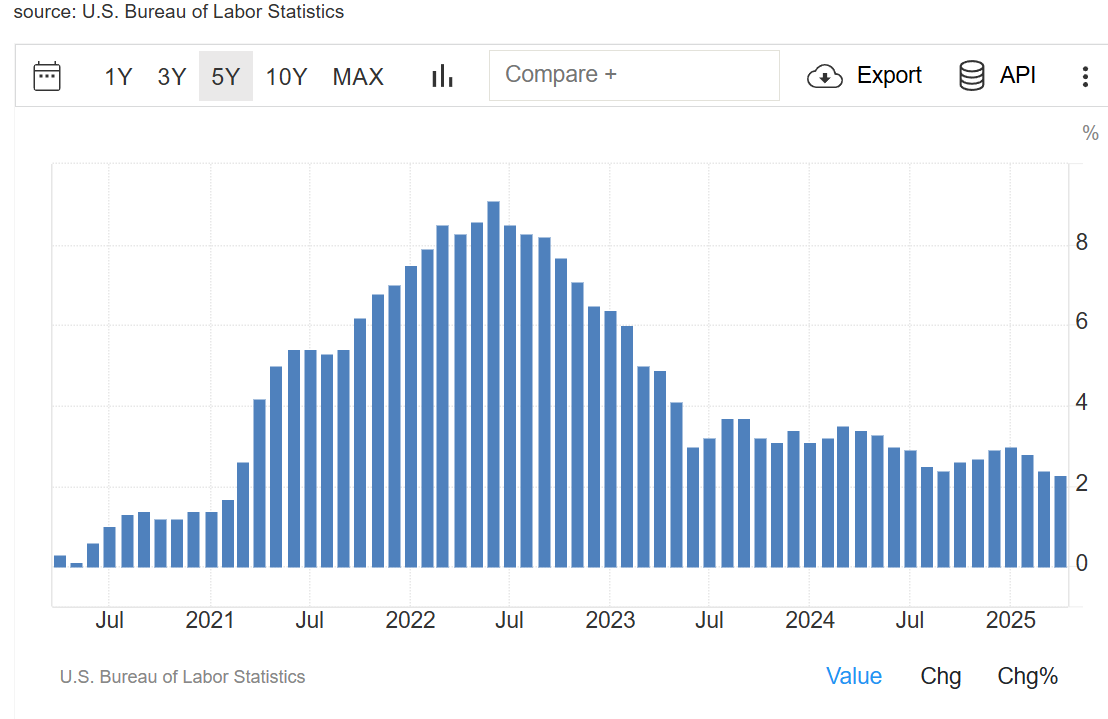This screenshot has height=719, width=1108.
Task: Click the 2 y-axis value label
Action: [1081, 483]
